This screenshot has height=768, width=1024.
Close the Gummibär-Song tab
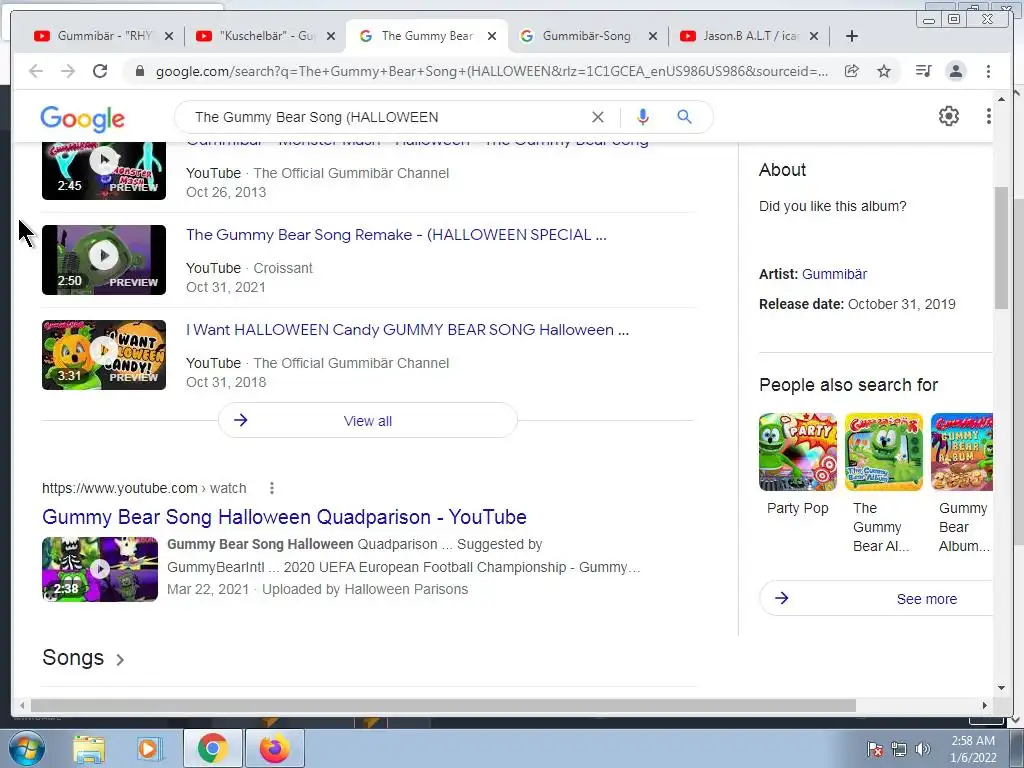click(652, 36)
